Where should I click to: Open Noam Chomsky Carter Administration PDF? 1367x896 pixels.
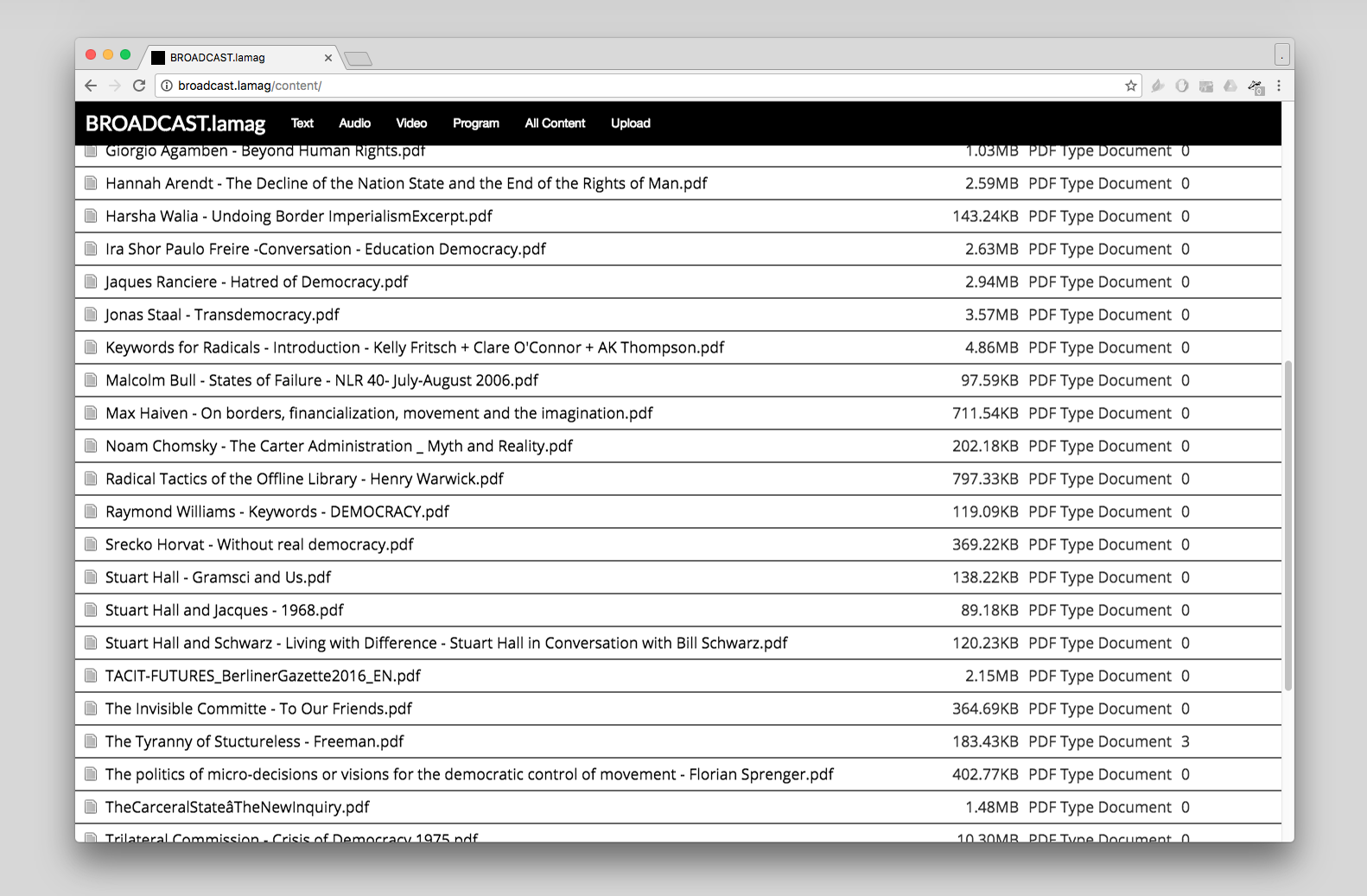pyautogui.click(x=339, y=447)
